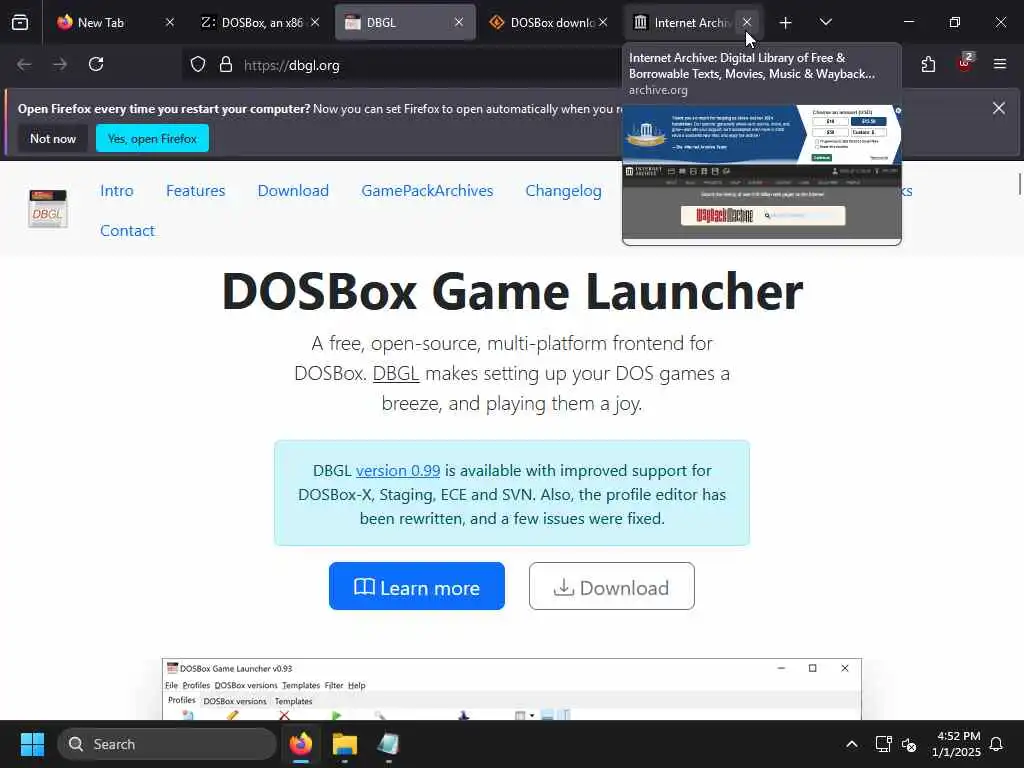Switch to the New Tab tab
The width and height of the screenshot is (1024, 768).
tap(116, 22)
